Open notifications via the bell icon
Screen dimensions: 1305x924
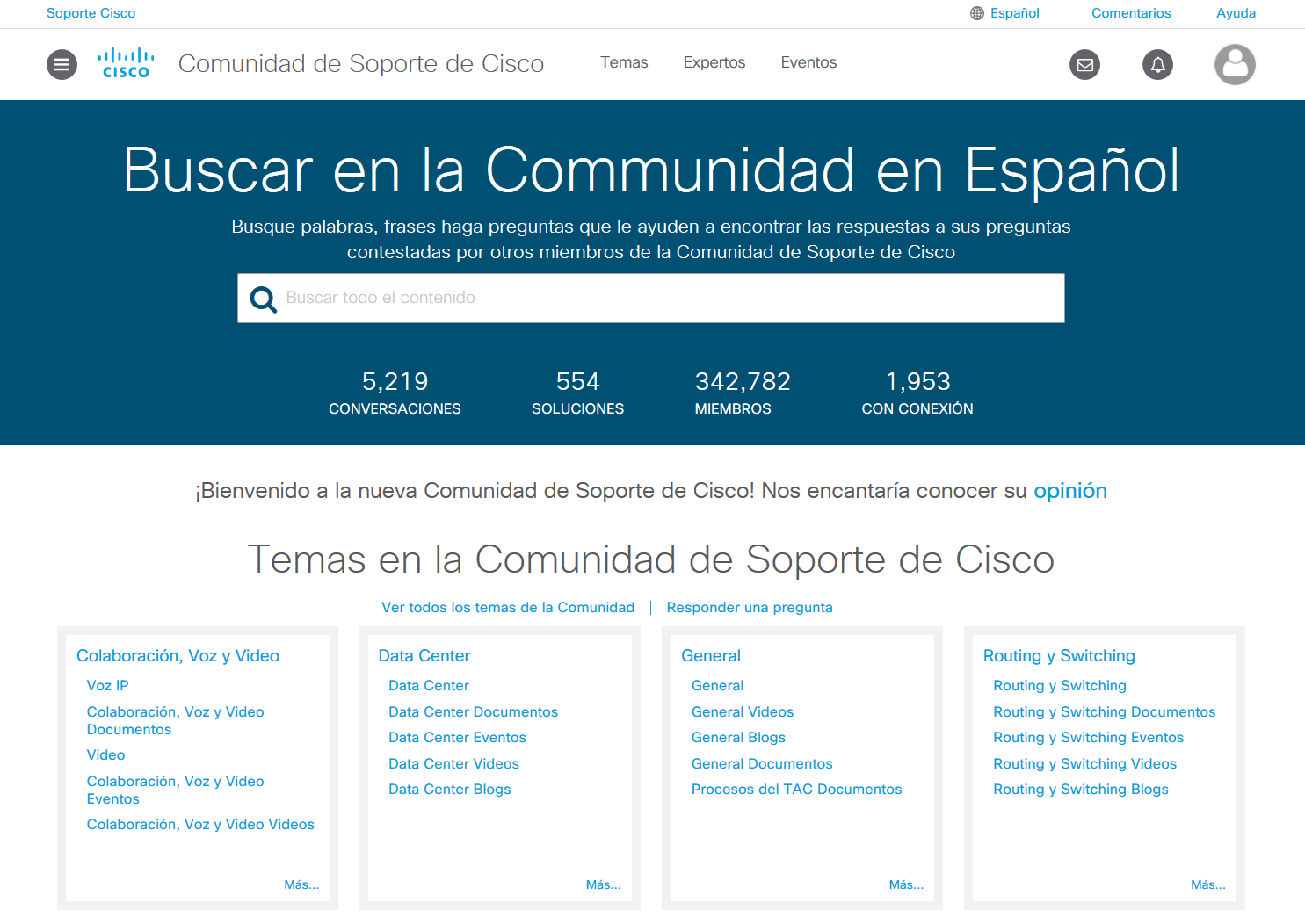point(1157,64)
